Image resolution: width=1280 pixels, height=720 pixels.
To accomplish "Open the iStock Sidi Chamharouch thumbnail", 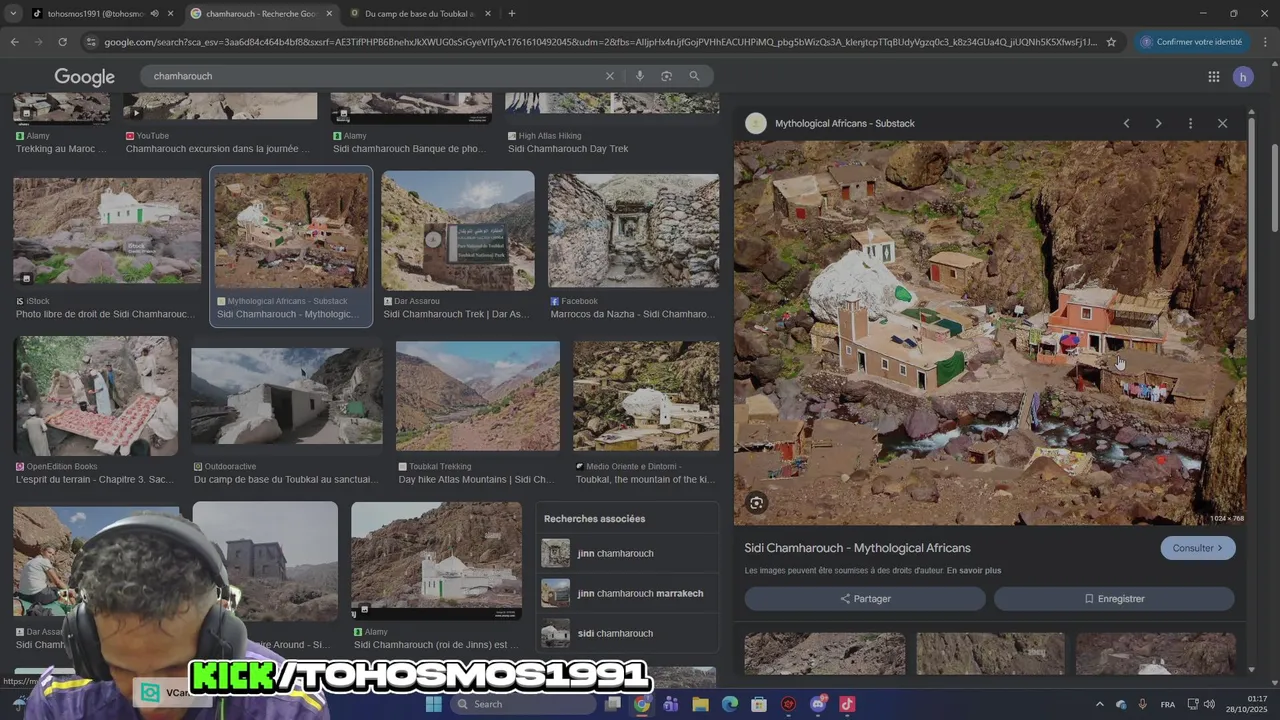I will click(107, 231).
